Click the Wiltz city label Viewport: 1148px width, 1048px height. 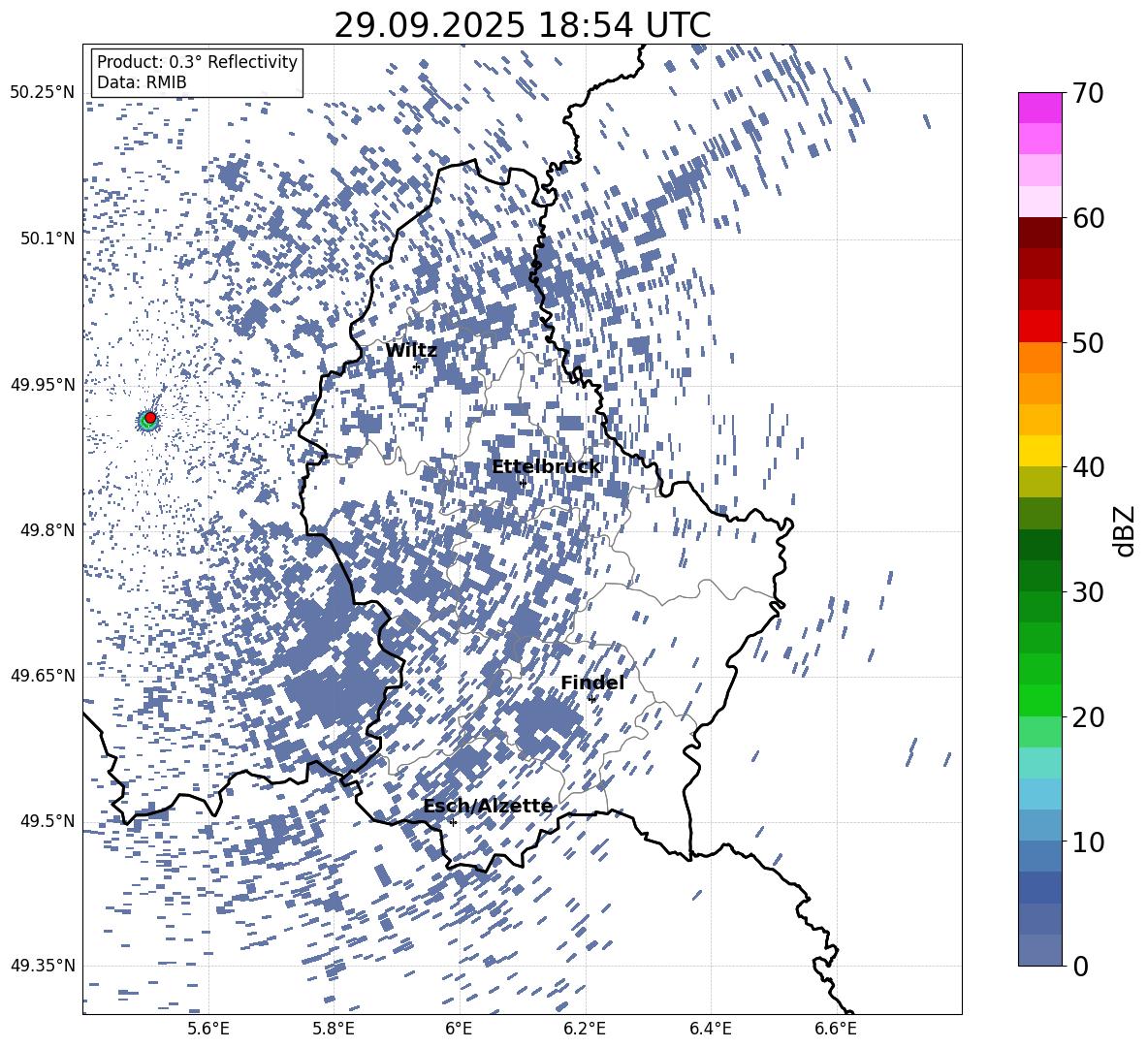pyautogui.click(x=411, y=351)
